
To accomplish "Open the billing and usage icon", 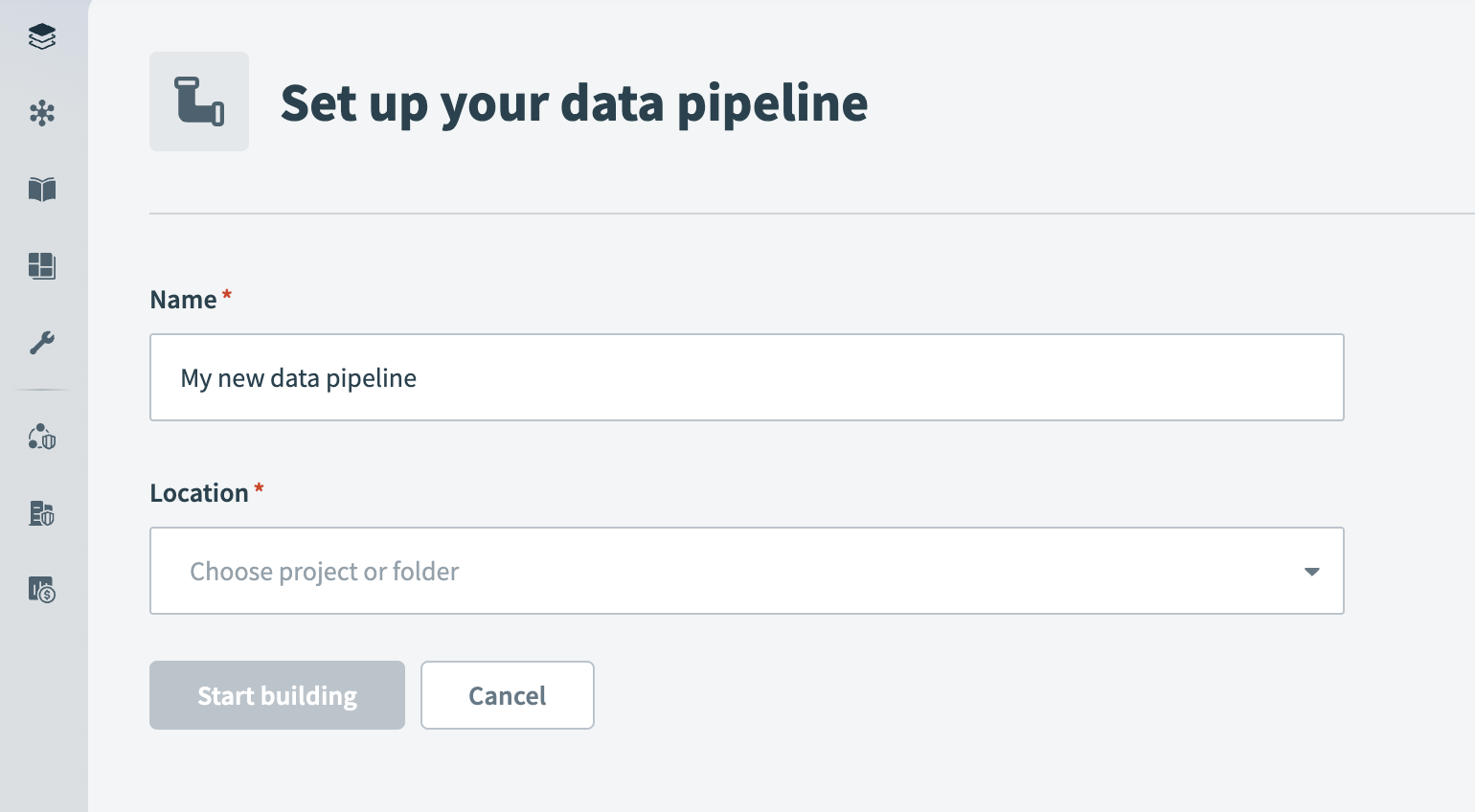I will [x=42, y=591].
